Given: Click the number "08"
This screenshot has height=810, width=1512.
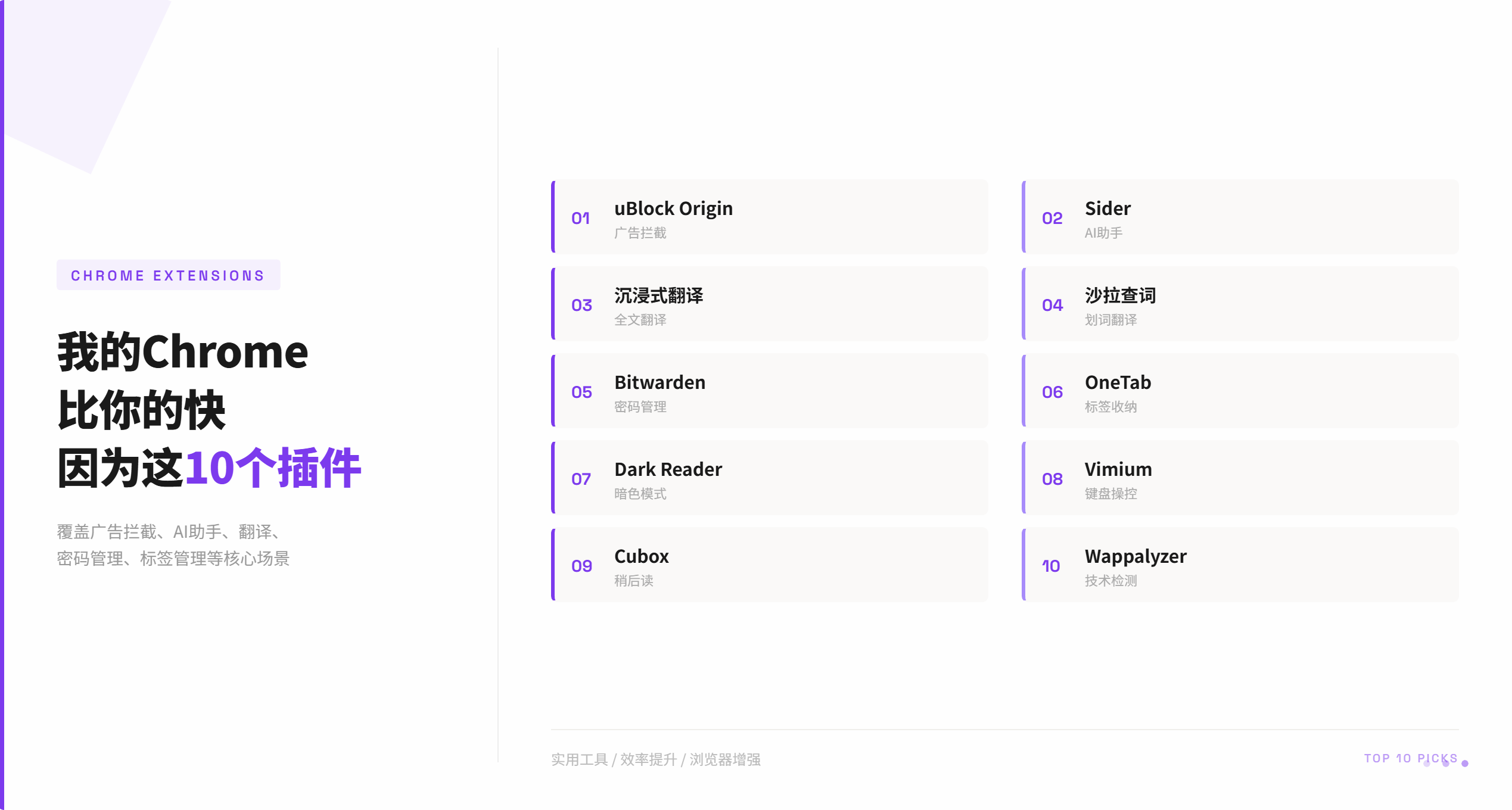Looking at the screenshot, I should (1052, 479).
